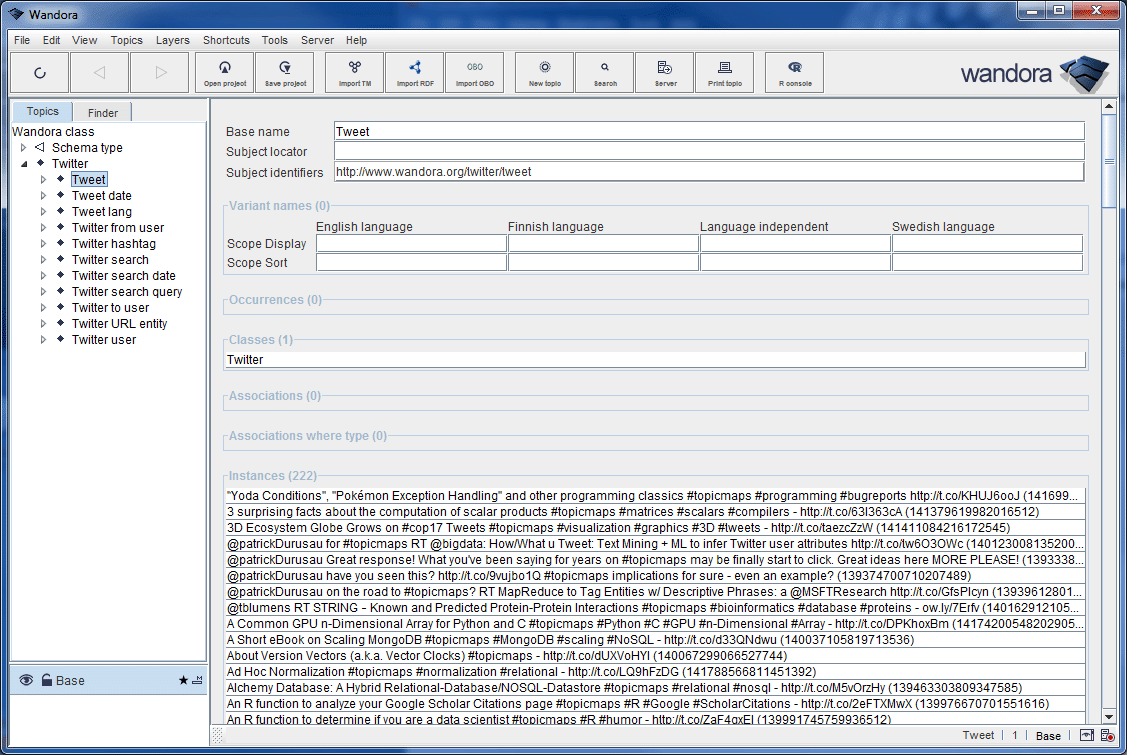
Task: Select the Topics tab
Action: (x=42, y=111)
